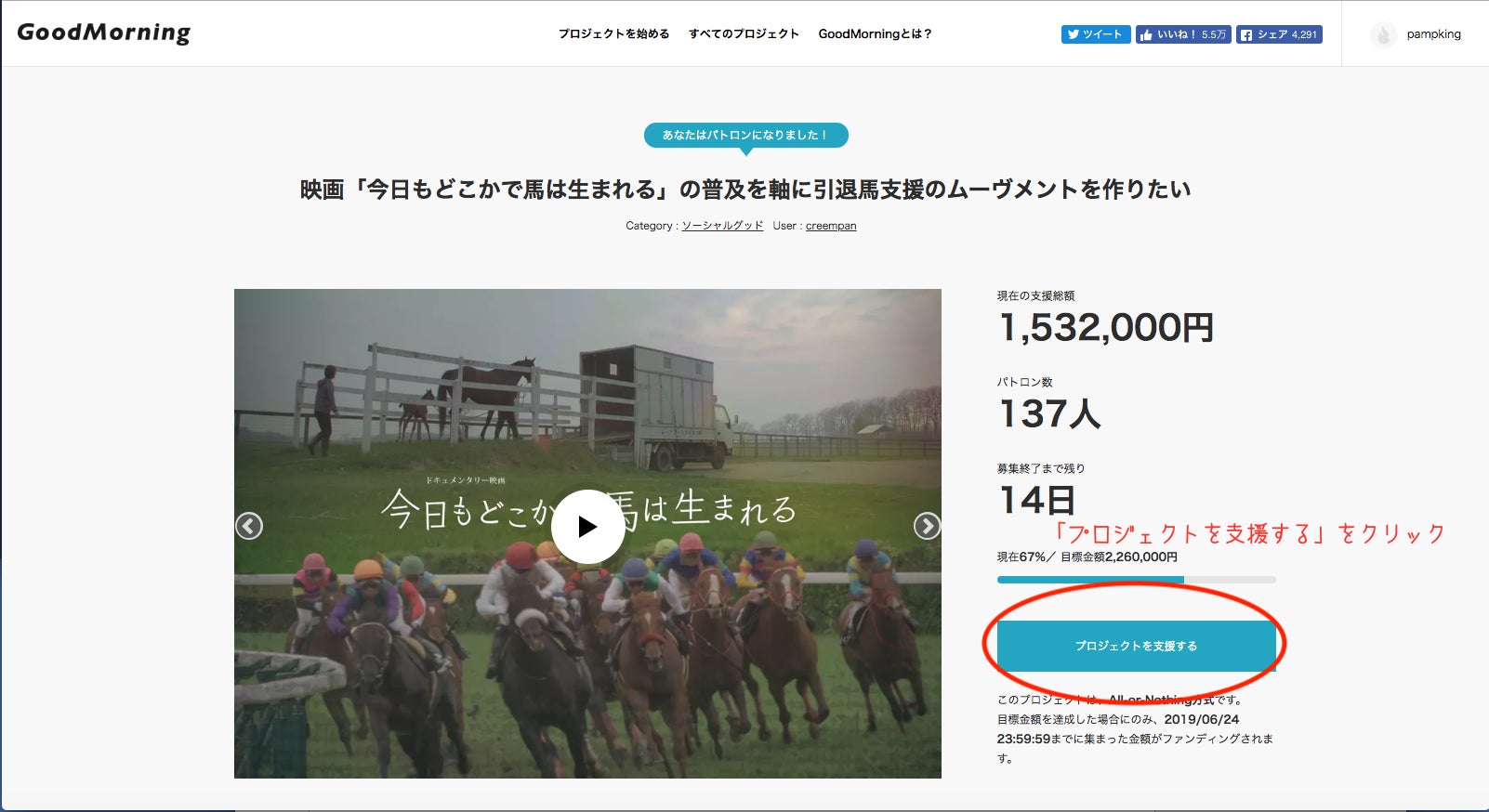Play the project video
The width and height of the screenshot is (1489, 812).
(587, 527)
